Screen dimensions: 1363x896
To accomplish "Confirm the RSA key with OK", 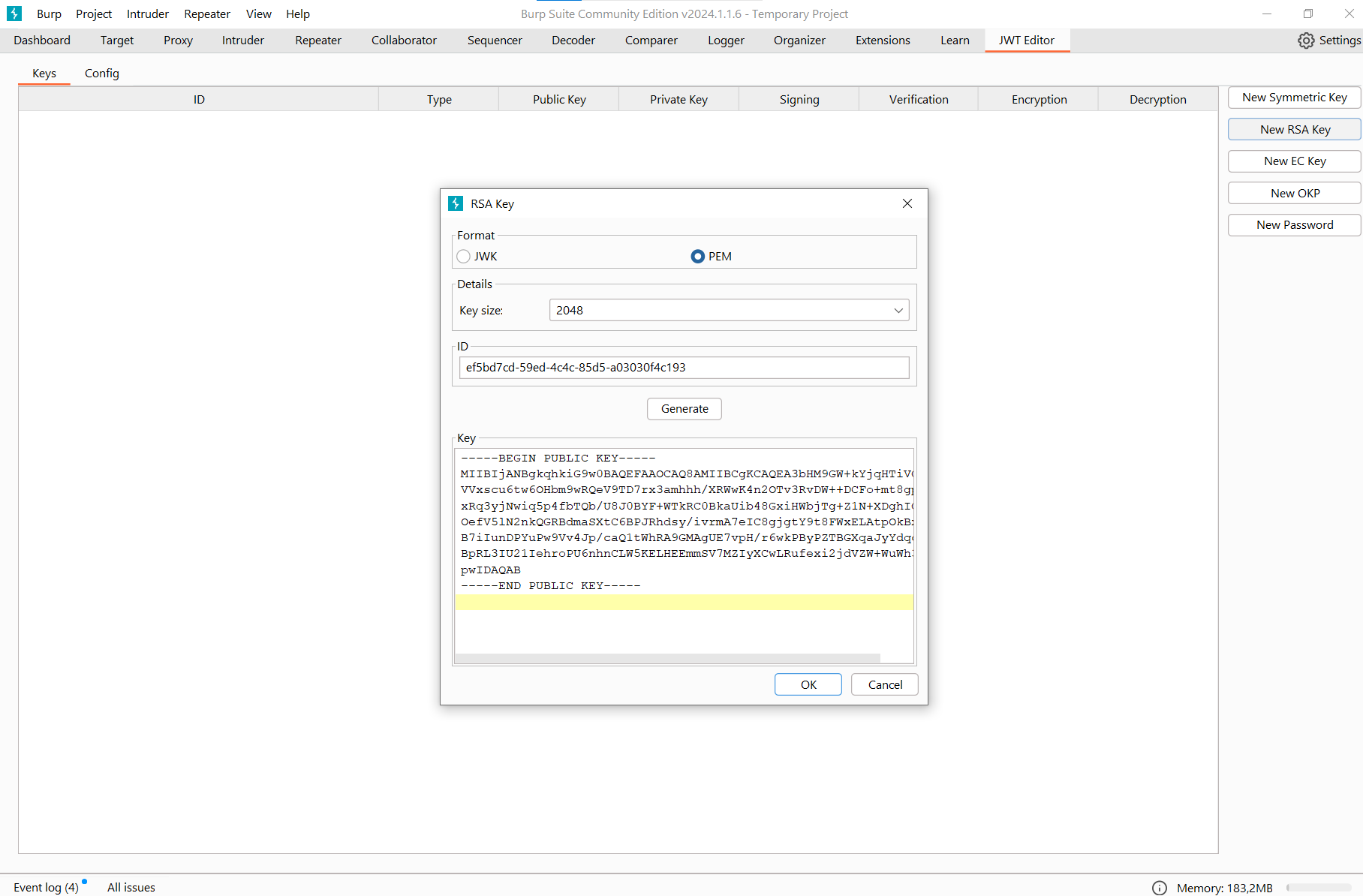I will tap(808, 684).
